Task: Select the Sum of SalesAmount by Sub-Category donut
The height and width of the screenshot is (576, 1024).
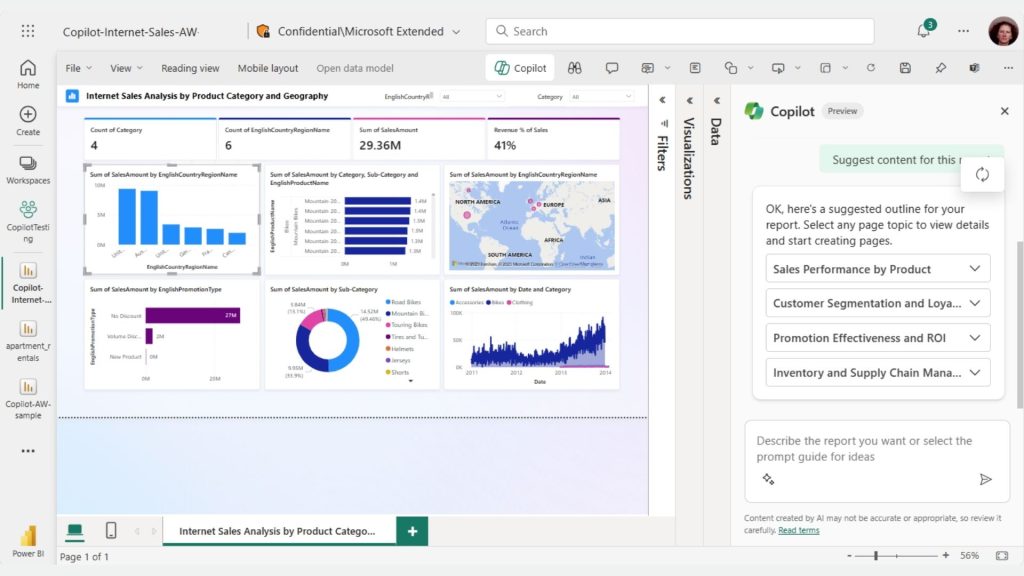Action: [x=352, y=334]
